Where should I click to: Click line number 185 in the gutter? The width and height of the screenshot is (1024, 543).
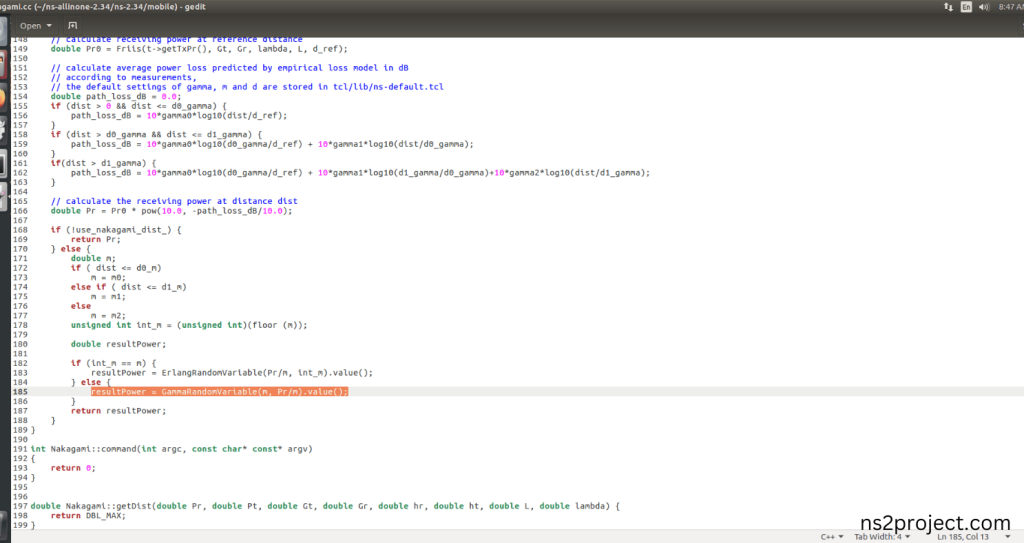(x=20, y=392)
